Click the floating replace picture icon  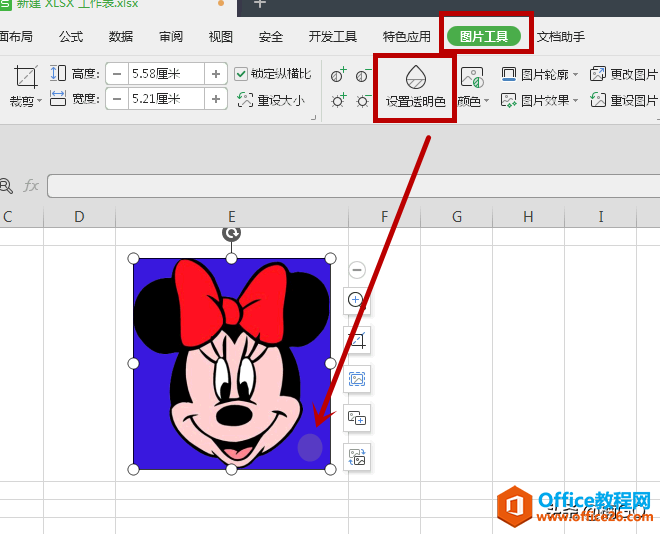(357, 457)
